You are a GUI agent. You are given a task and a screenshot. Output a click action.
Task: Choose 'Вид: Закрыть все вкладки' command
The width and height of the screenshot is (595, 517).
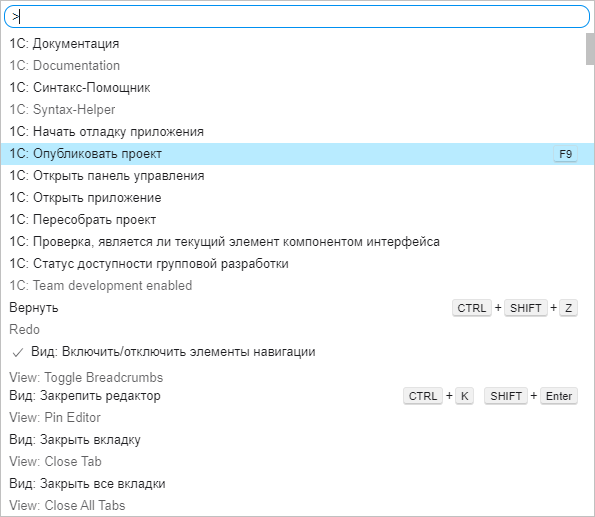pyautogui.click(x=87, y=484)
